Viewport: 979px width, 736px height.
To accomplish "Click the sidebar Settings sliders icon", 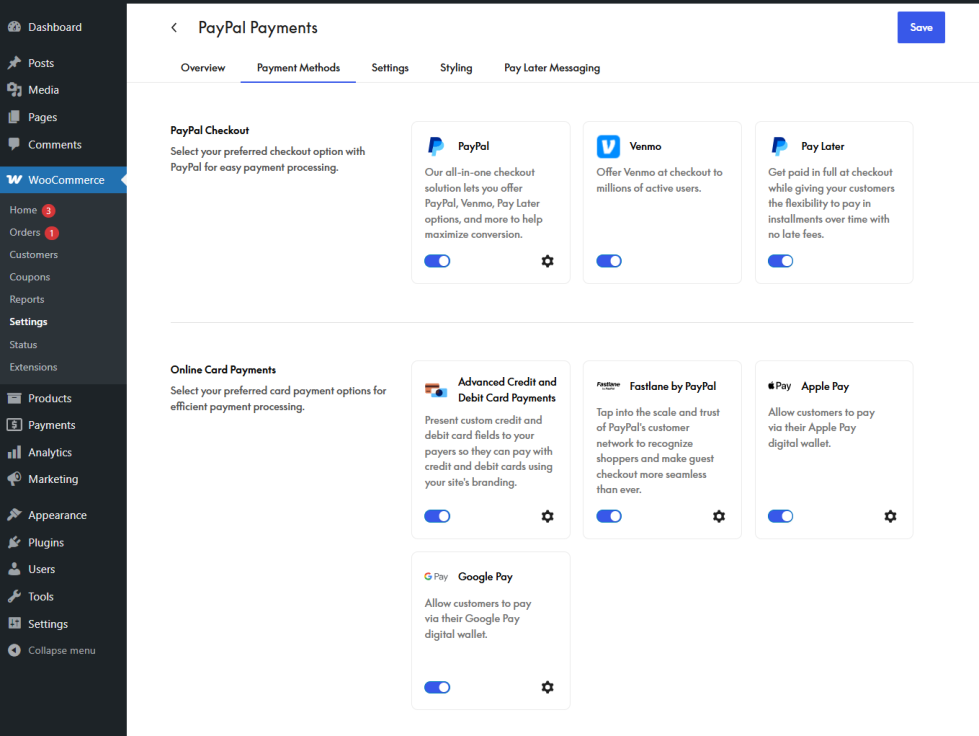I will tap(14, 623).
